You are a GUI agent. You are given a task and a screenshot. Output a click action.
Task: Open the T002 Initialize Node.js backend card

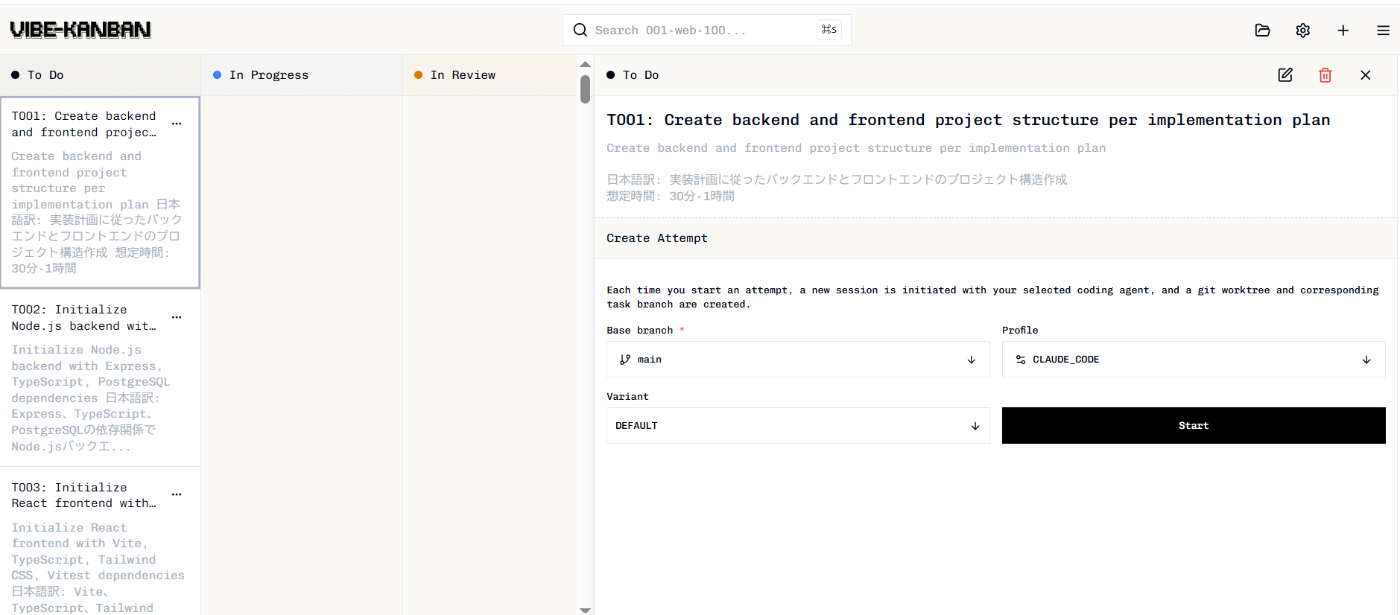tap(100, 379)
